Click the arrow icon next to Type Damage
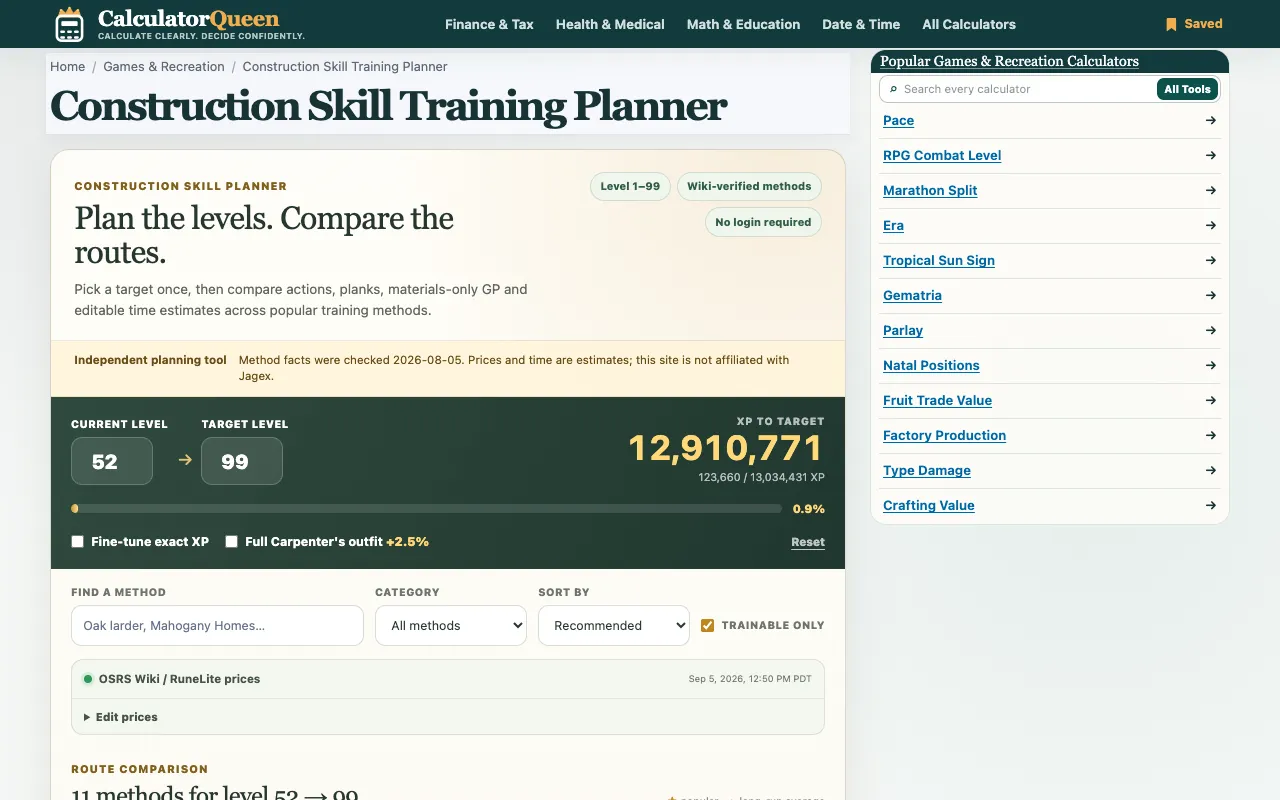 point(1211,470)
